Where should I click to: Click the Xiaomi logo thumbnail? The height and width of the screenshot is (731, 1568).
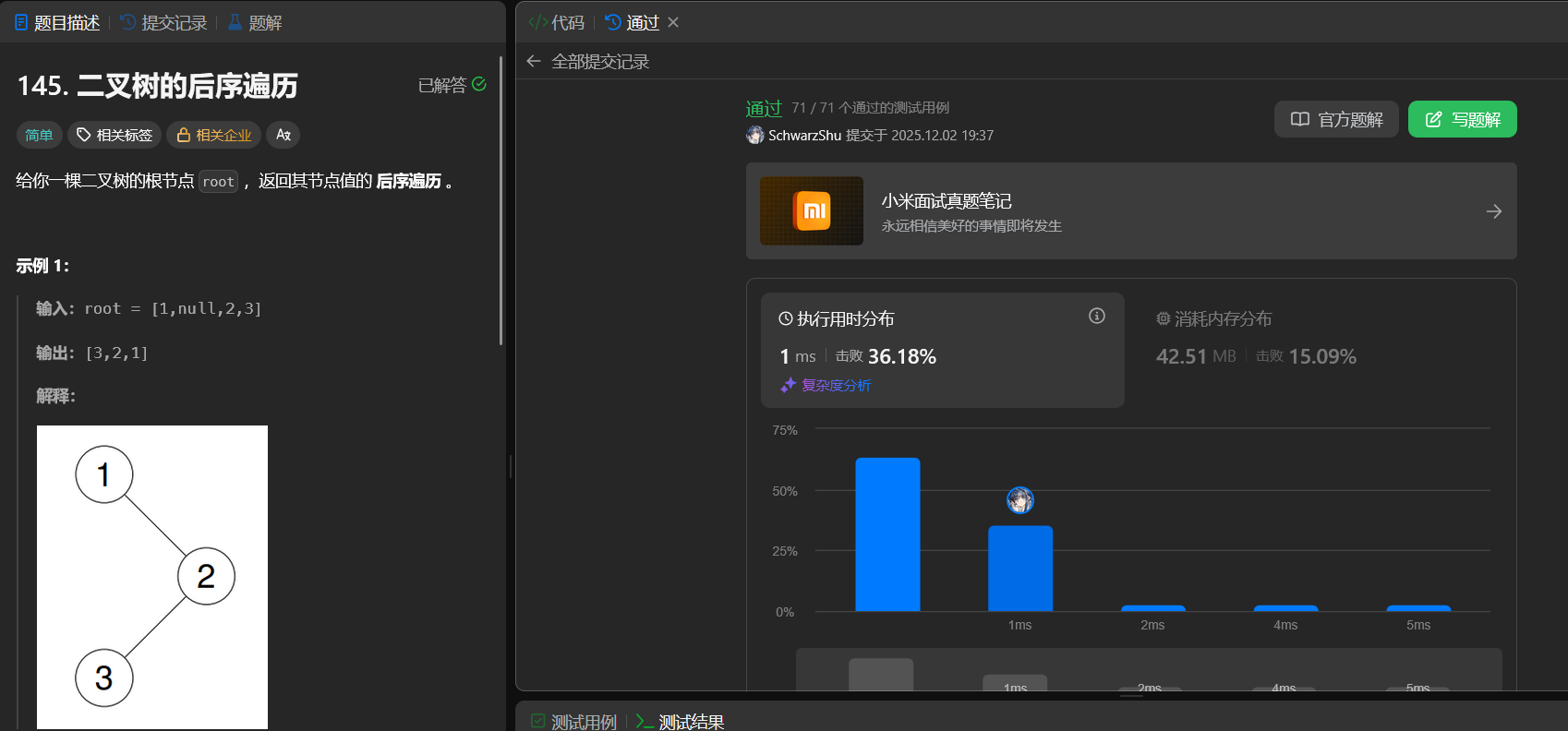(x=812, y=211)
